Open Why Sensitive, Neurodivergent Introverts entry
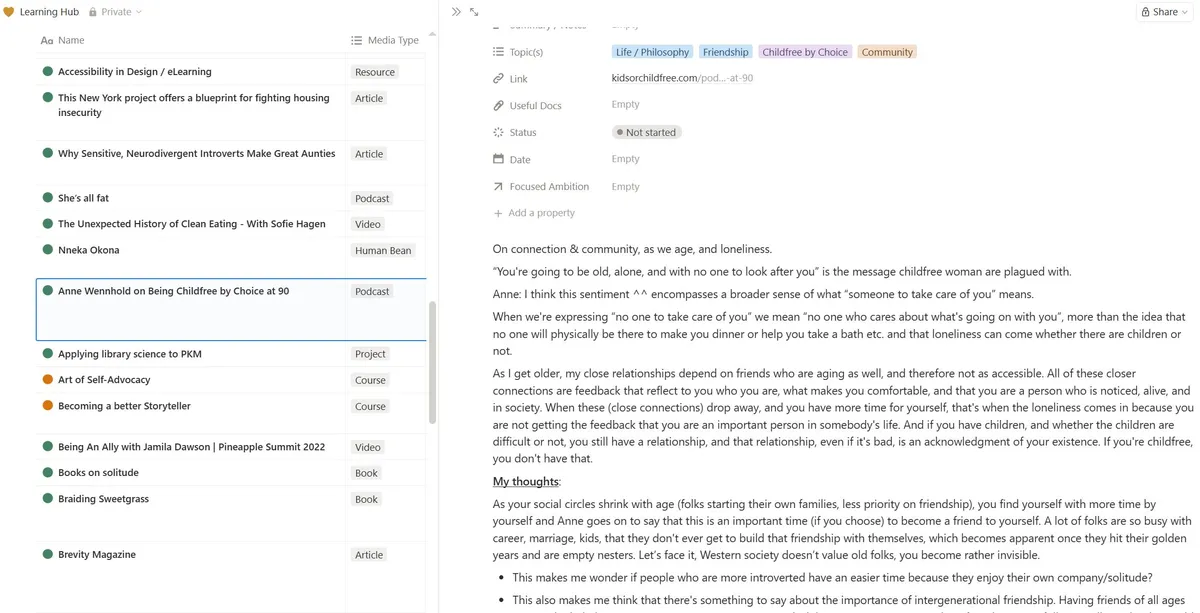Screen dimensions: 1200x613 197,154
